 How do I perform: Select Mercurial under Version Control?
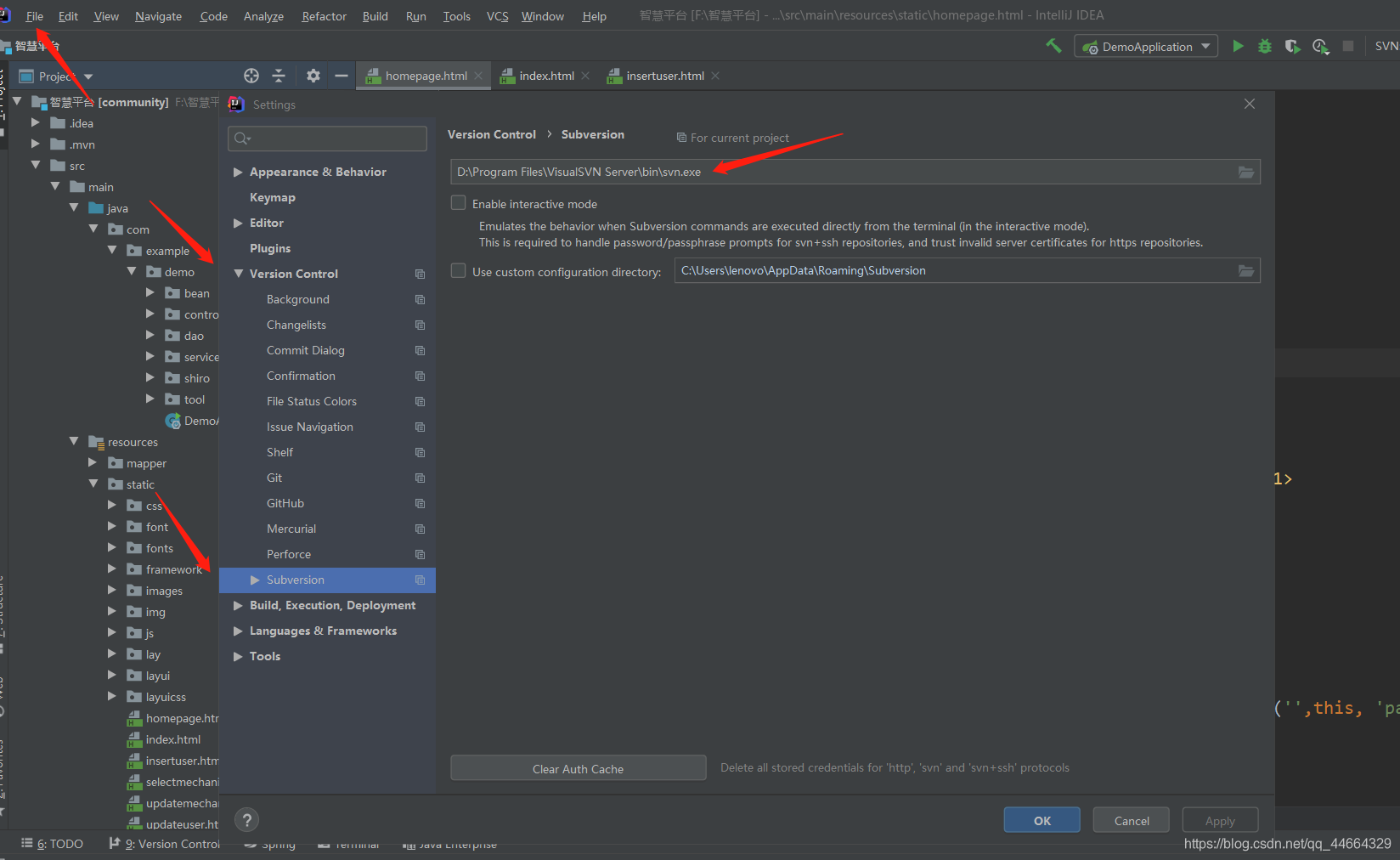pos(291,529)
